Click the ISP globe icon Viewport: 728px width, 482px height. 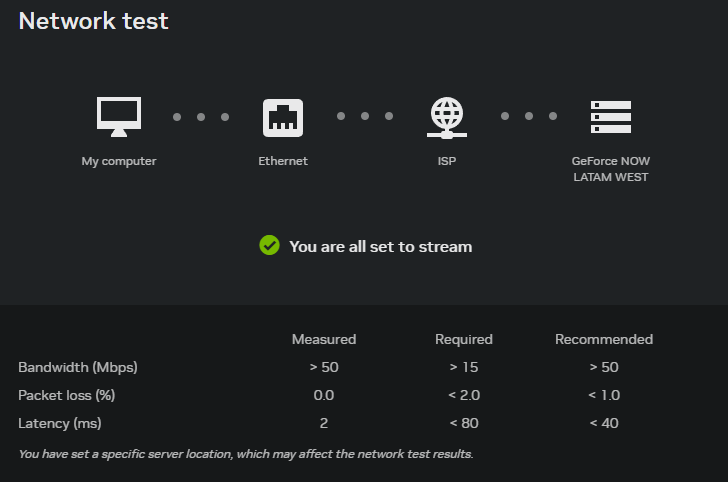click(447, 118)
